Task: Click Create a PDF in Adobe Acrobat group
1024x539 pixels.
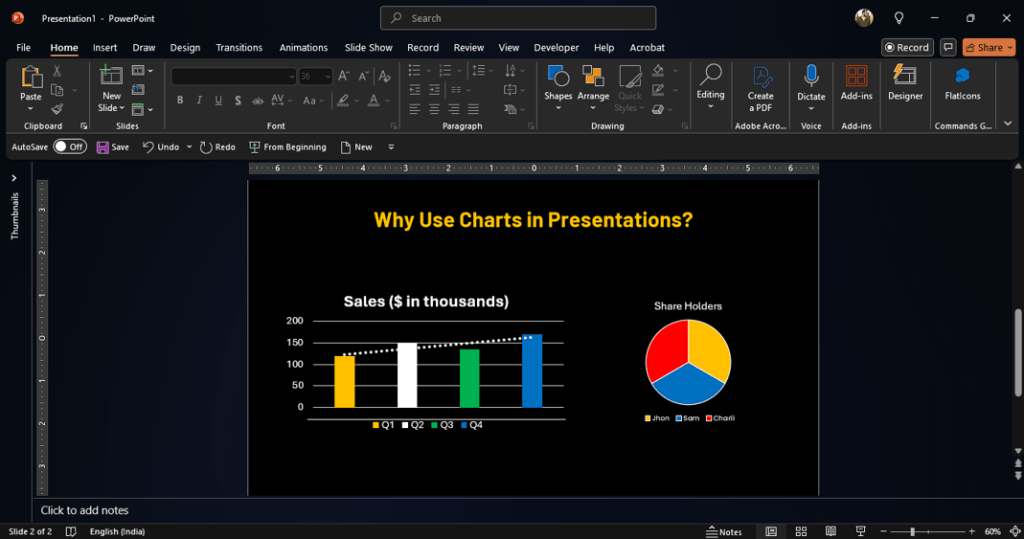Action: pyautogui.click(x=760, y=88)
